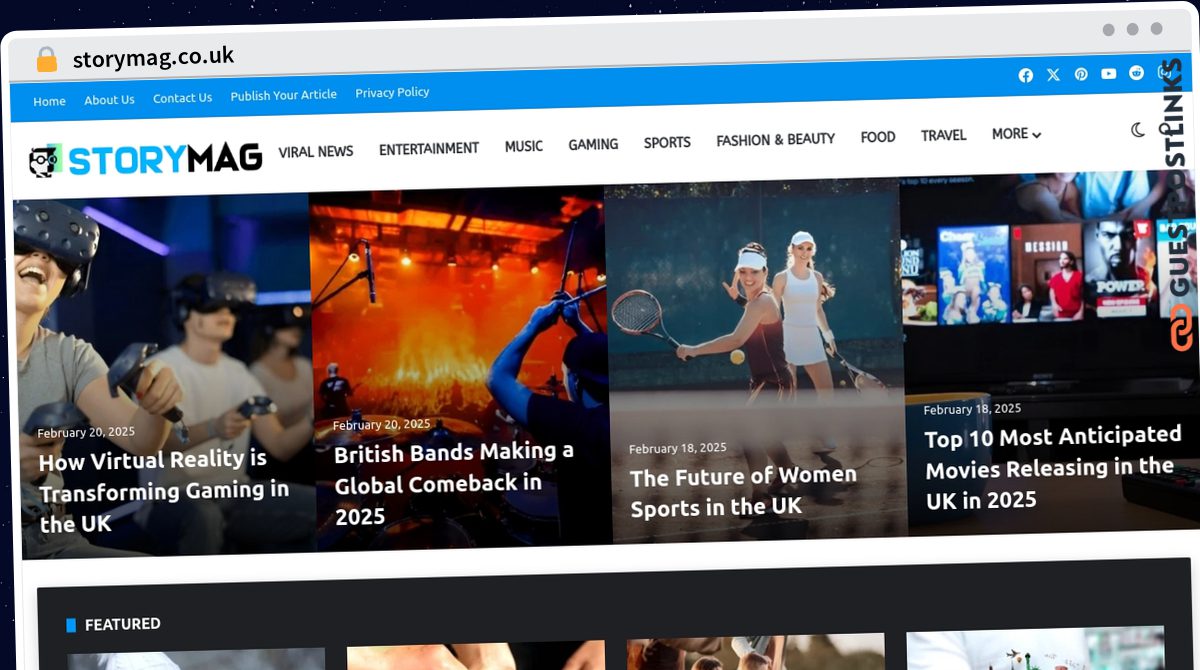This screenshot has width=1200, height=670.
Task: Select the MUSIC menu item
Action: click(524, 146)
